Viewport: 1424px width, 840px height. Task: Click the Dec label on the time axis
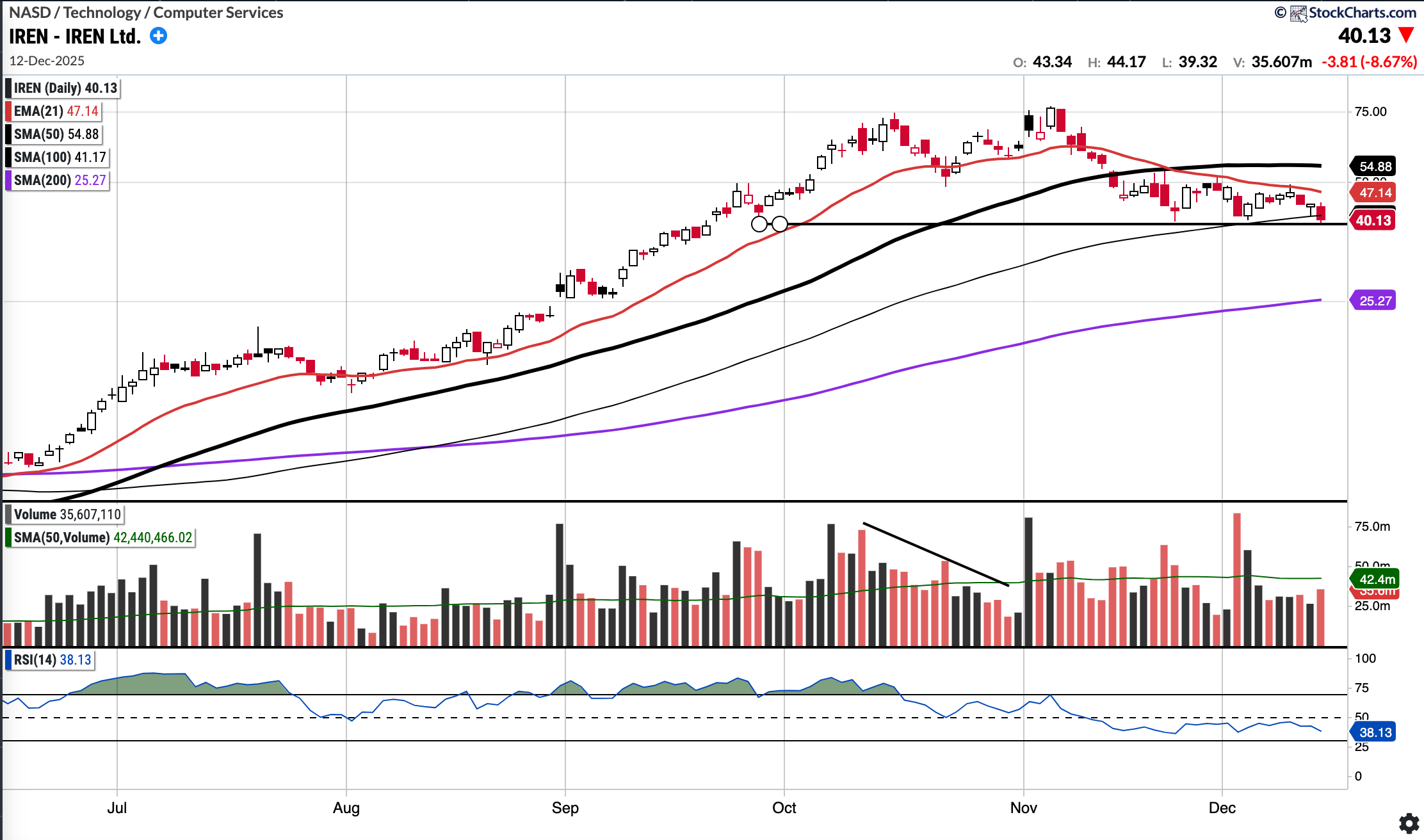point(1222,808)
